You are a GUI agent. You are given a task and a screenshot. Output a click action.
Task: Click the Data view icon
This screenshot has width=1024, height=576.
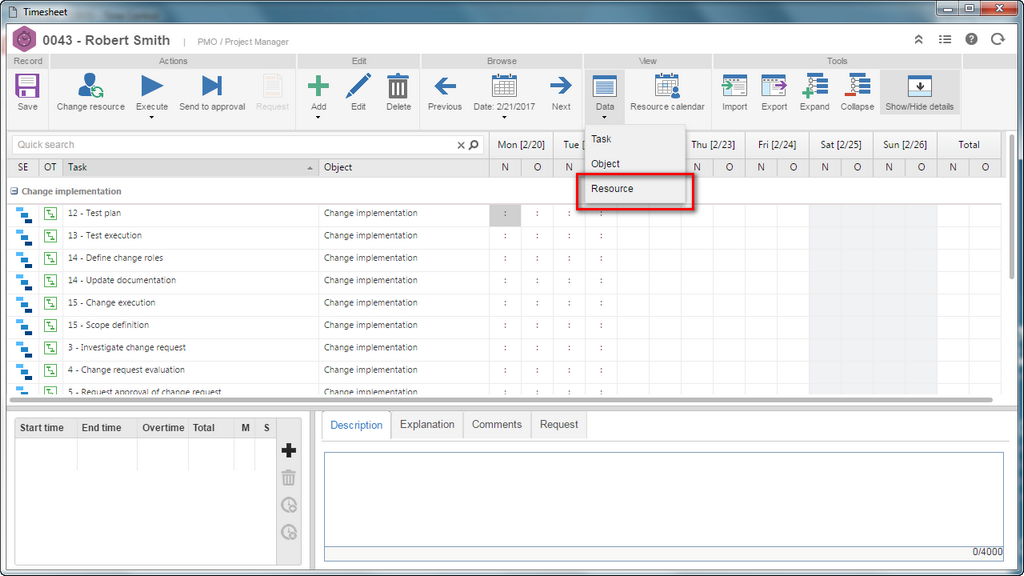pos(604,86)
